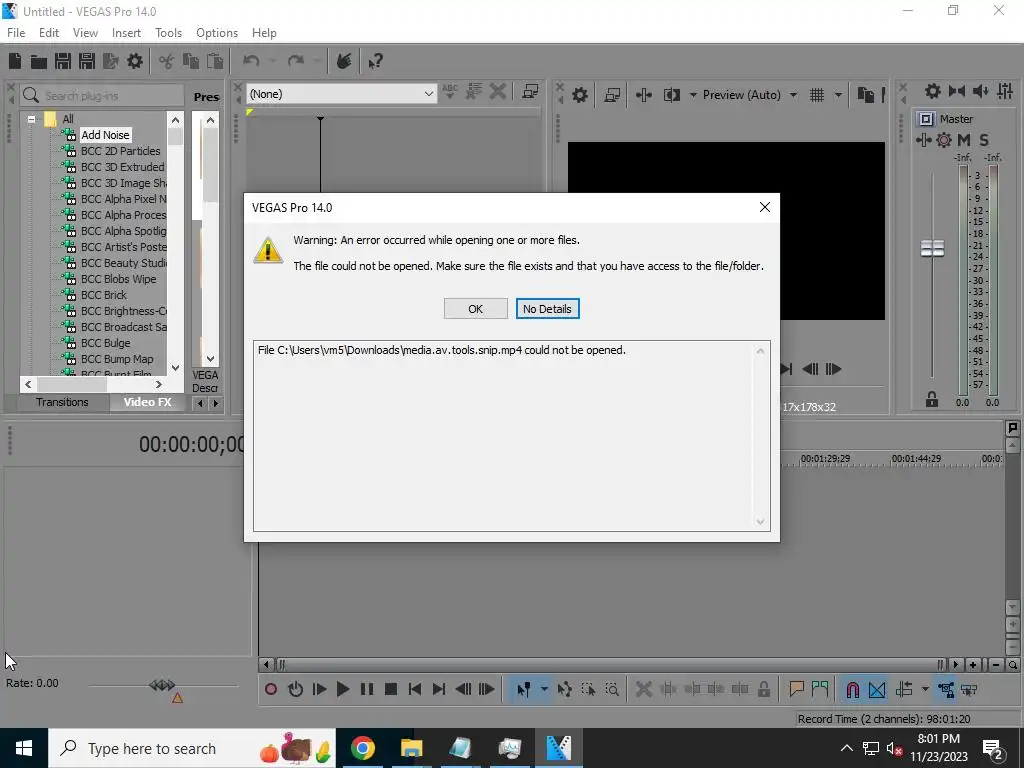
Task: Open the Insert menu
Action: click(126, 33)
